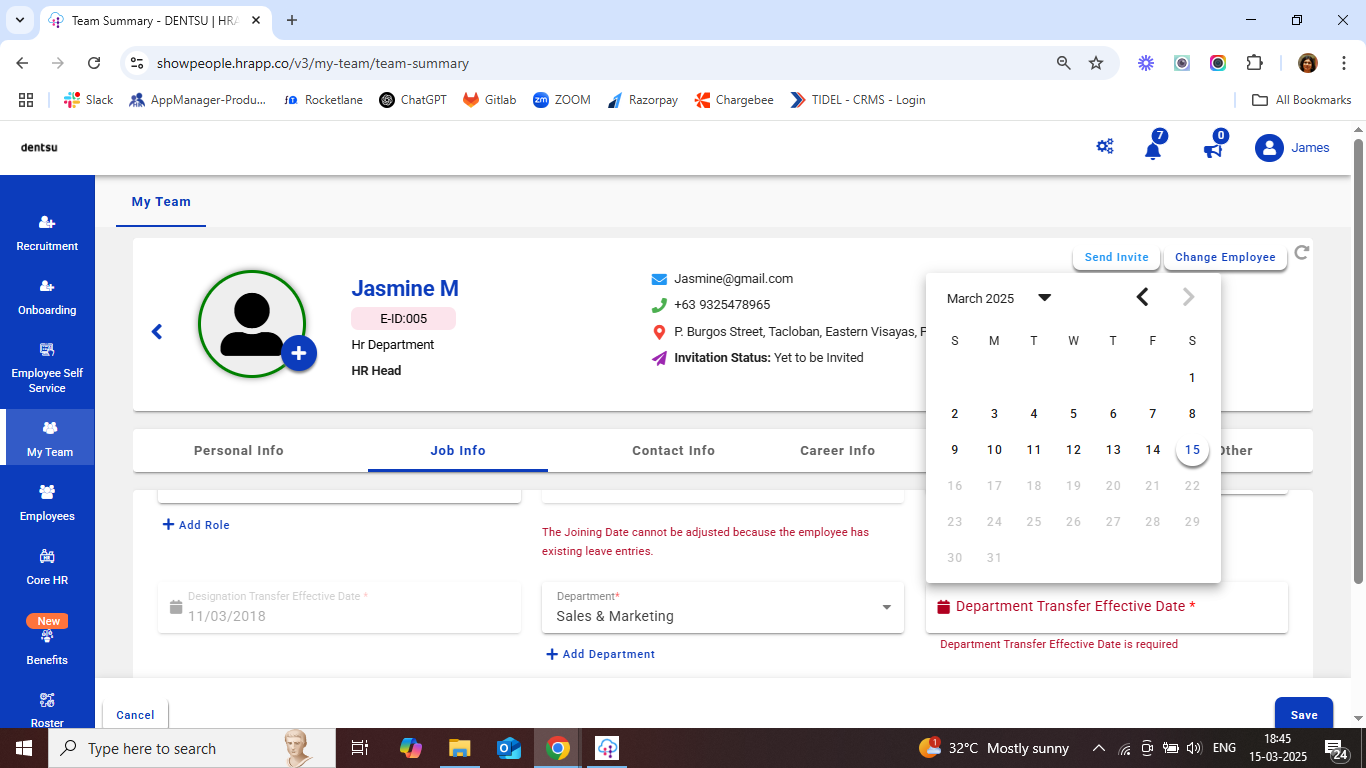Click the Save button

[x=1303, y=714]
